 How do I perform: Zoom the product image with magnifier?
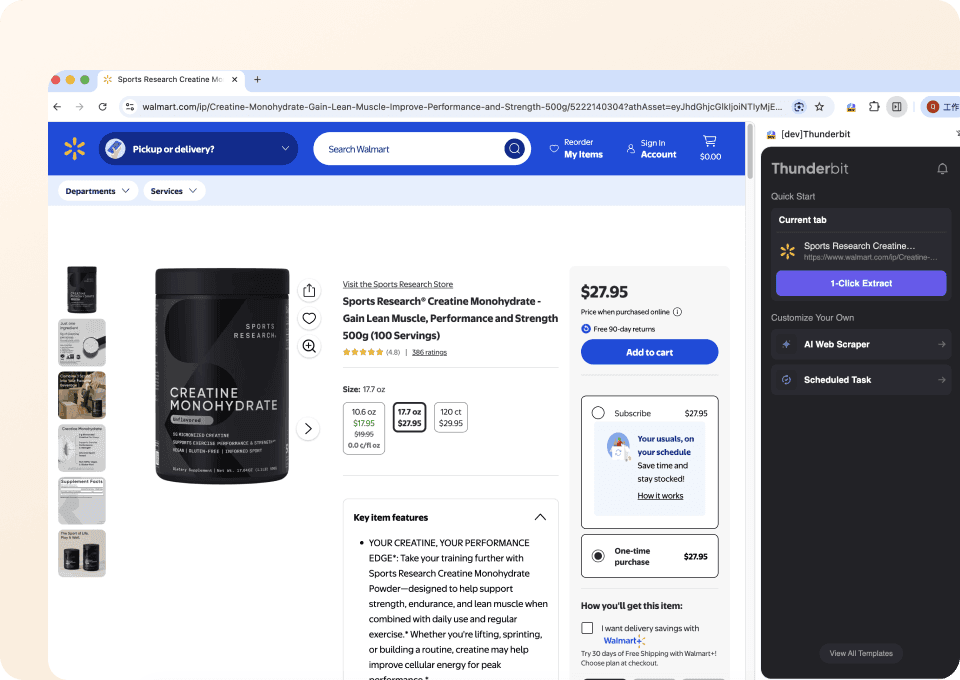point(309,346)
